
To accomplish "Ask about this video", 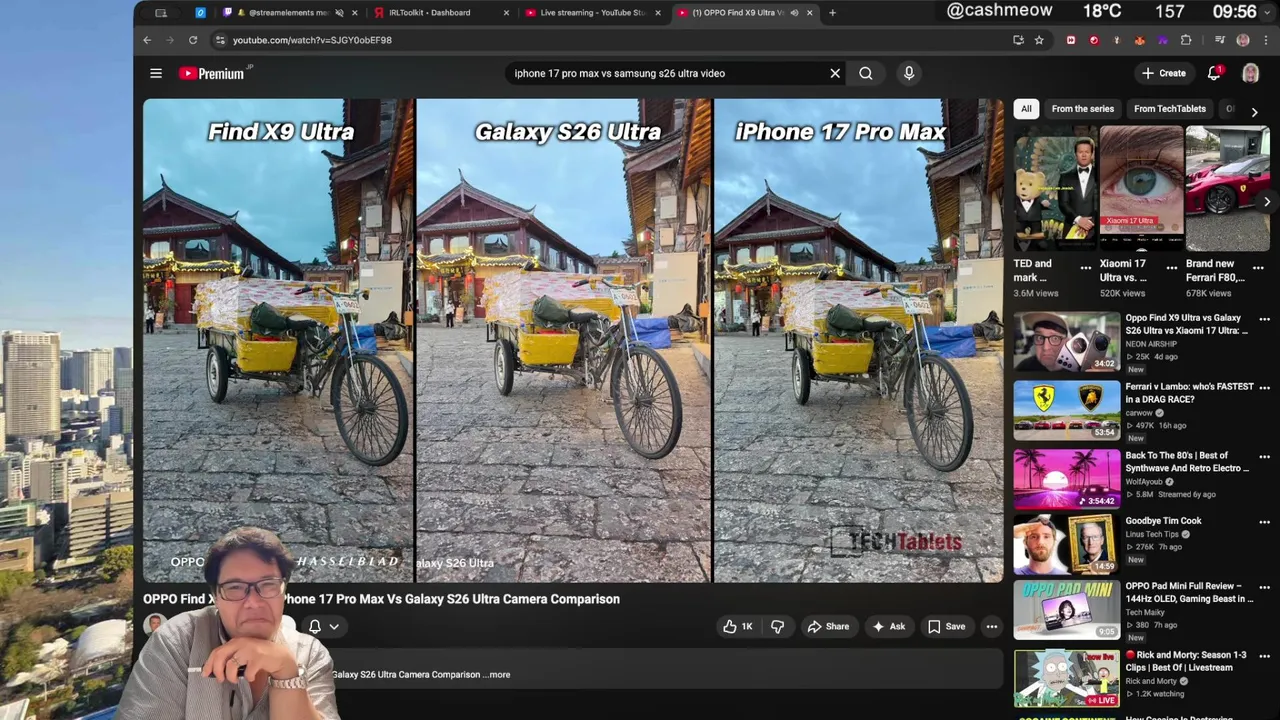I will pos(889,627).
